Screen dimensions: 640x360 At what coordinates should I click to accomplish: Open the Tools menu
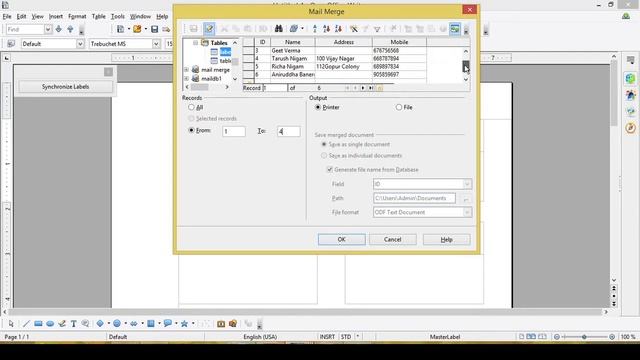click(118, 16)
